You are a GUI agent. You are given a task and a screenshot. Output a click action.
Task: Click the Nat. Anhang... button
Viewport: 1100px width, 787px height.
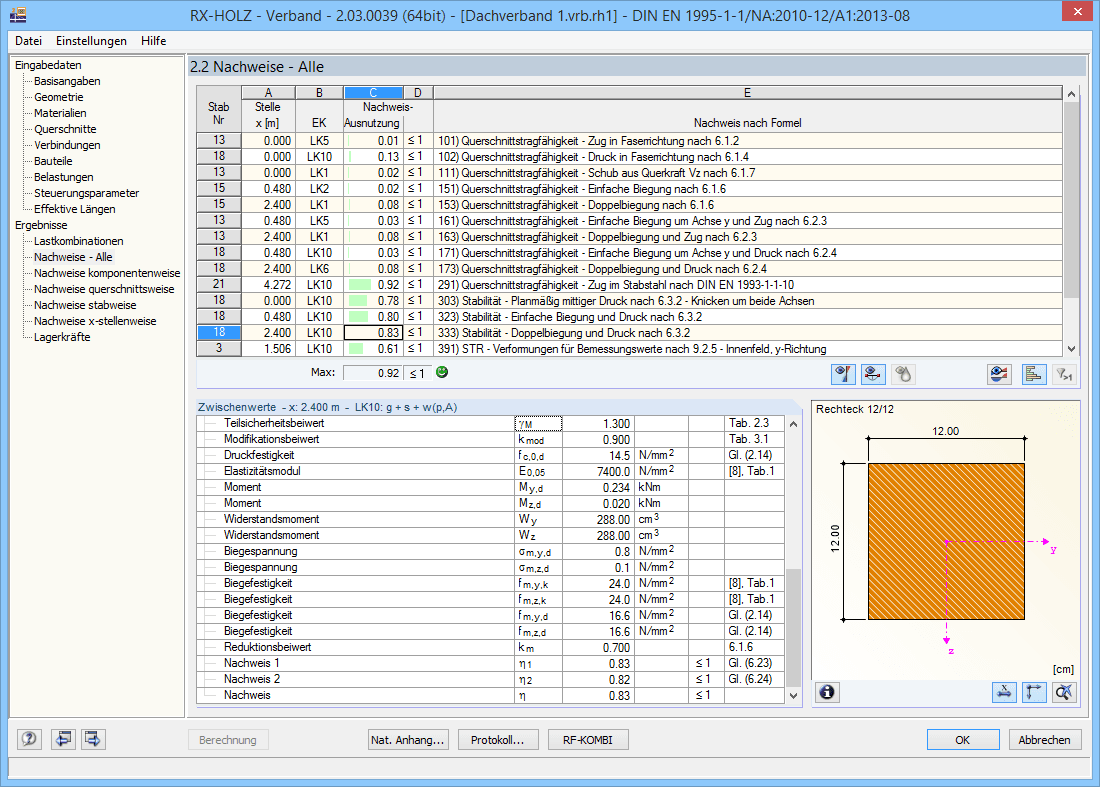[408, 740]
